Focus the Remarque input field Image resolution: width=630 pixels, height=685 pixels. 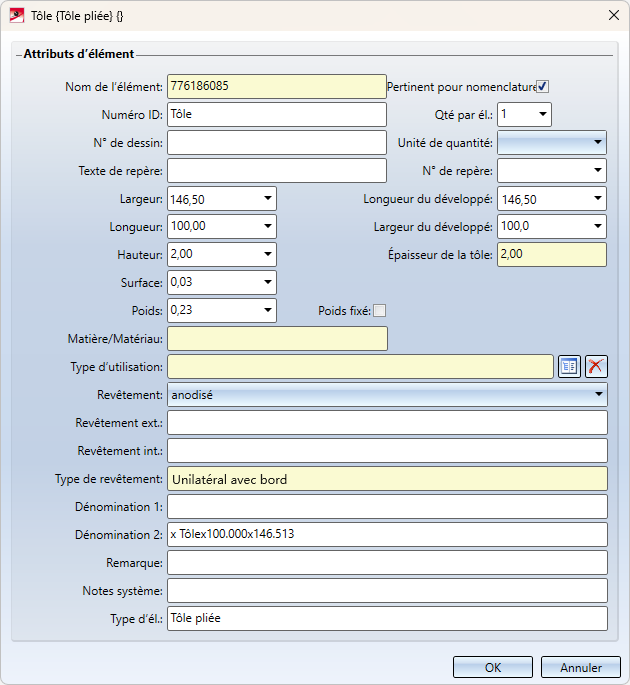pos(388,563)
